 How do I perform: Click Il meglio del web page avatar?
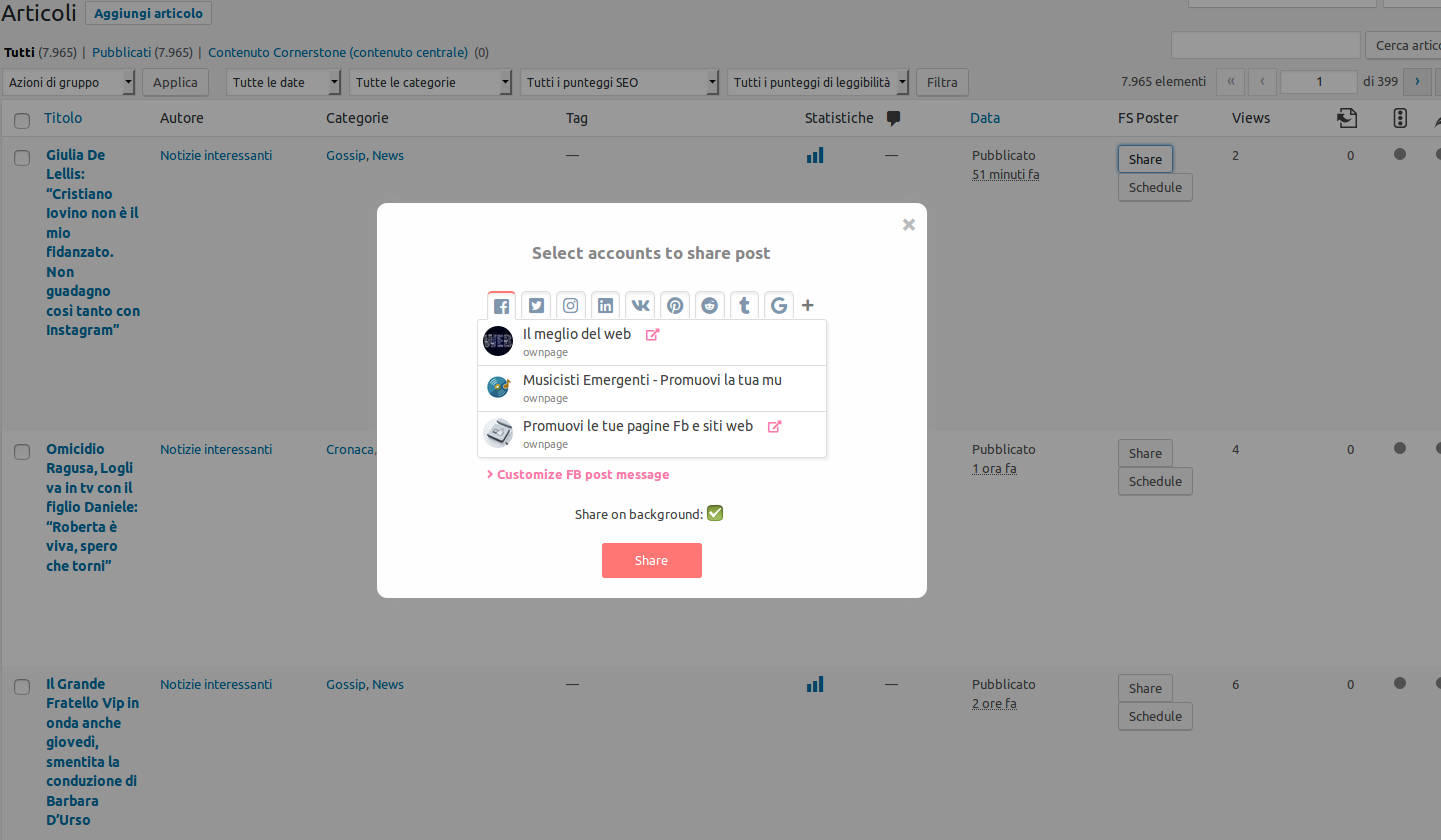click(498, 342)
